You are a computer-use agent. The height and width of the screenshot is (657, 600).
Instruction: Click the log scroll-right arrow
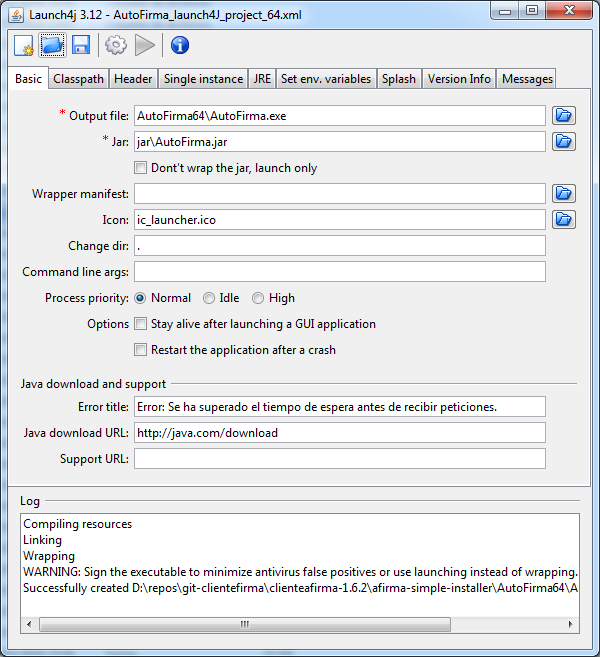pos(571,624)
